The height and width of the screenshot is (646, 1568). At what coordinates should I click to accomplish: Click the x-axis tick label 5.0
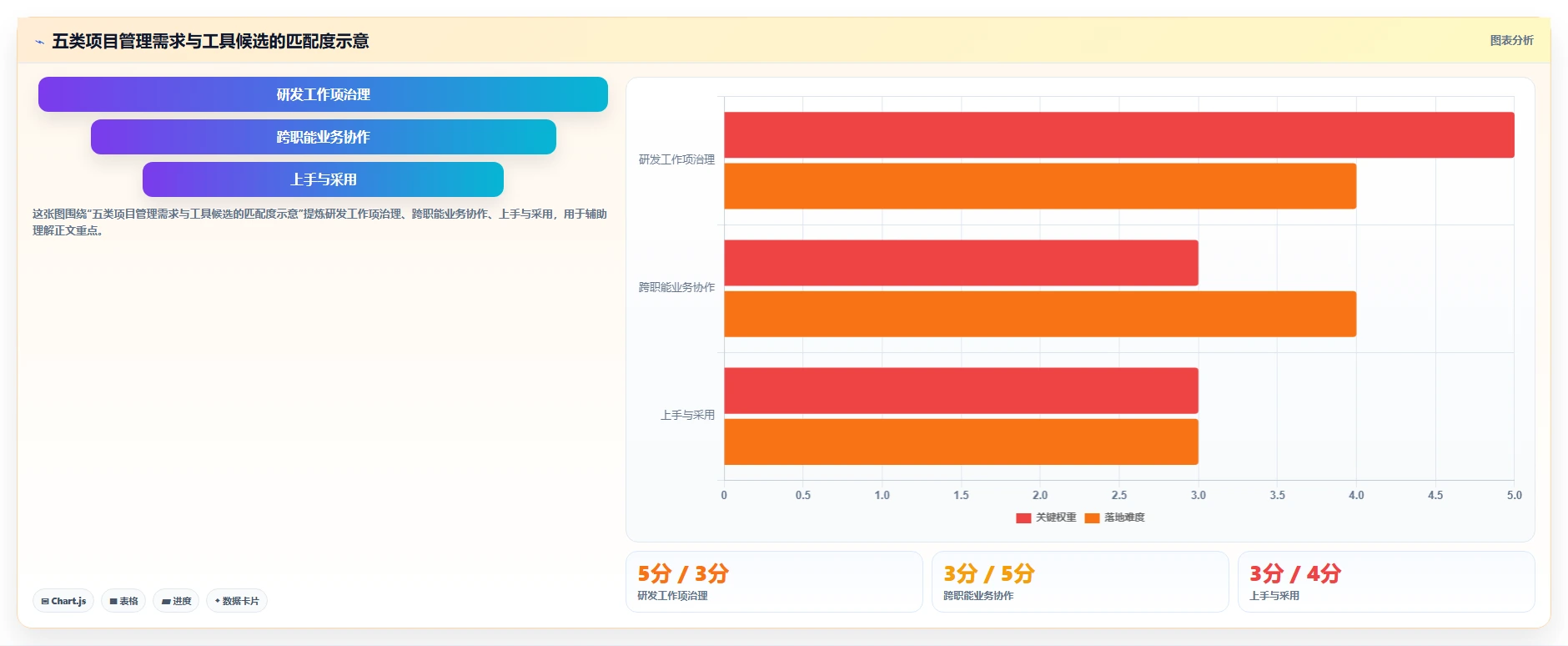click(x=1514, y=495)
